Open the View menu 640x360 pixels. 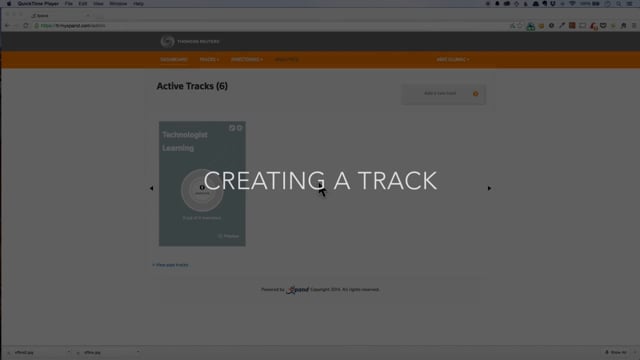[98, 4]
